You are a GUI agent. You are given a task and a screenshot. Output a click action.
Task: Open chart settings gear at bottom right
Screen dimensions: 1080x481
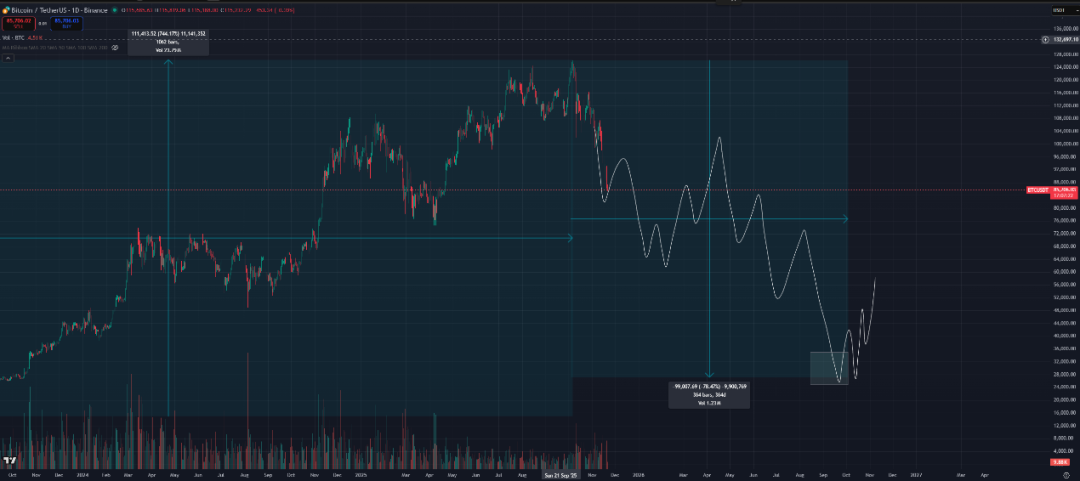(1066, 476)
